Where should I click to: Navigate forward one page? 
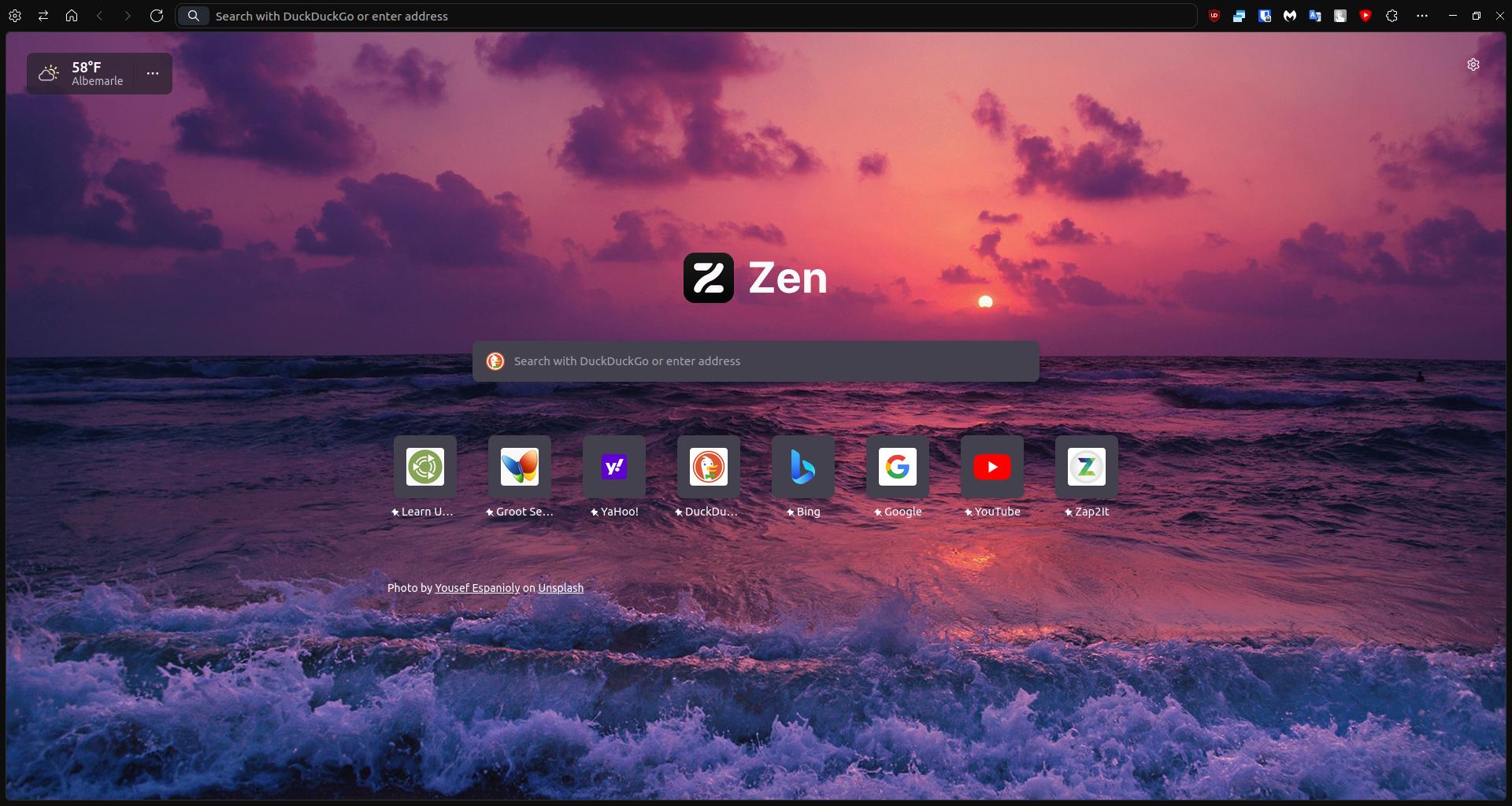(x=128, y=16)
